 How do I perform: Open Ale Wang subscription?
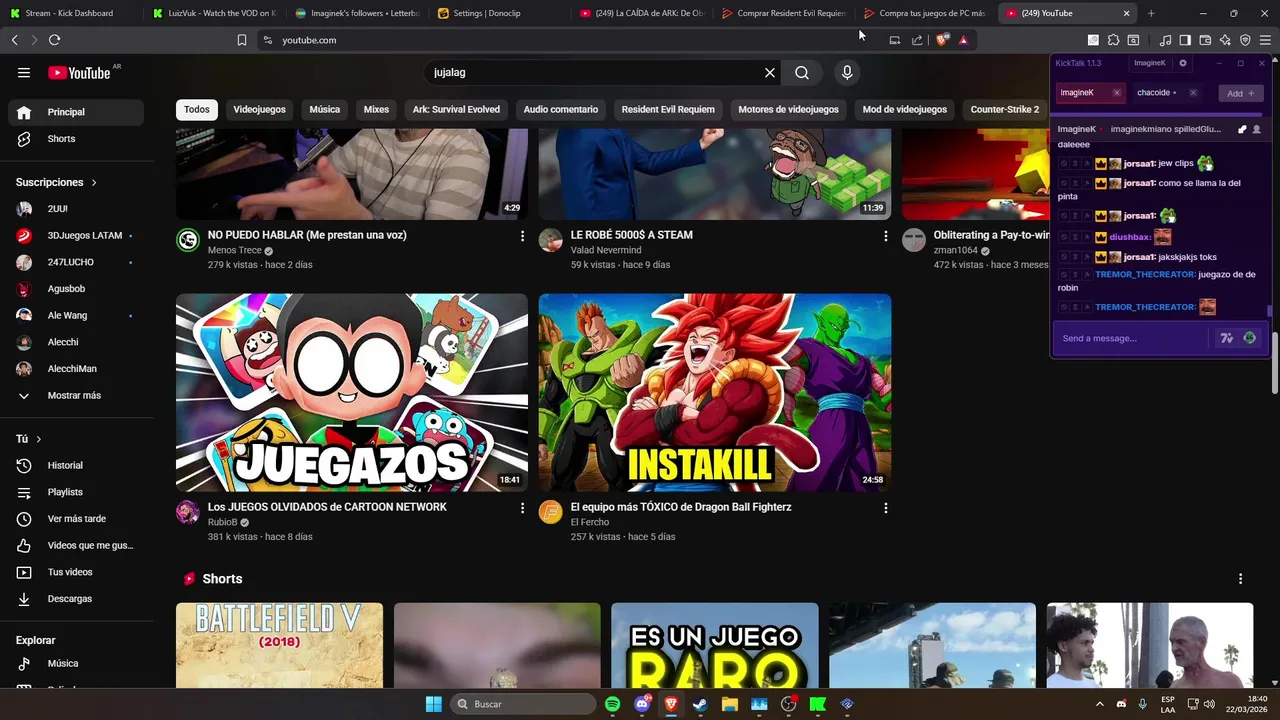(78, 316)
